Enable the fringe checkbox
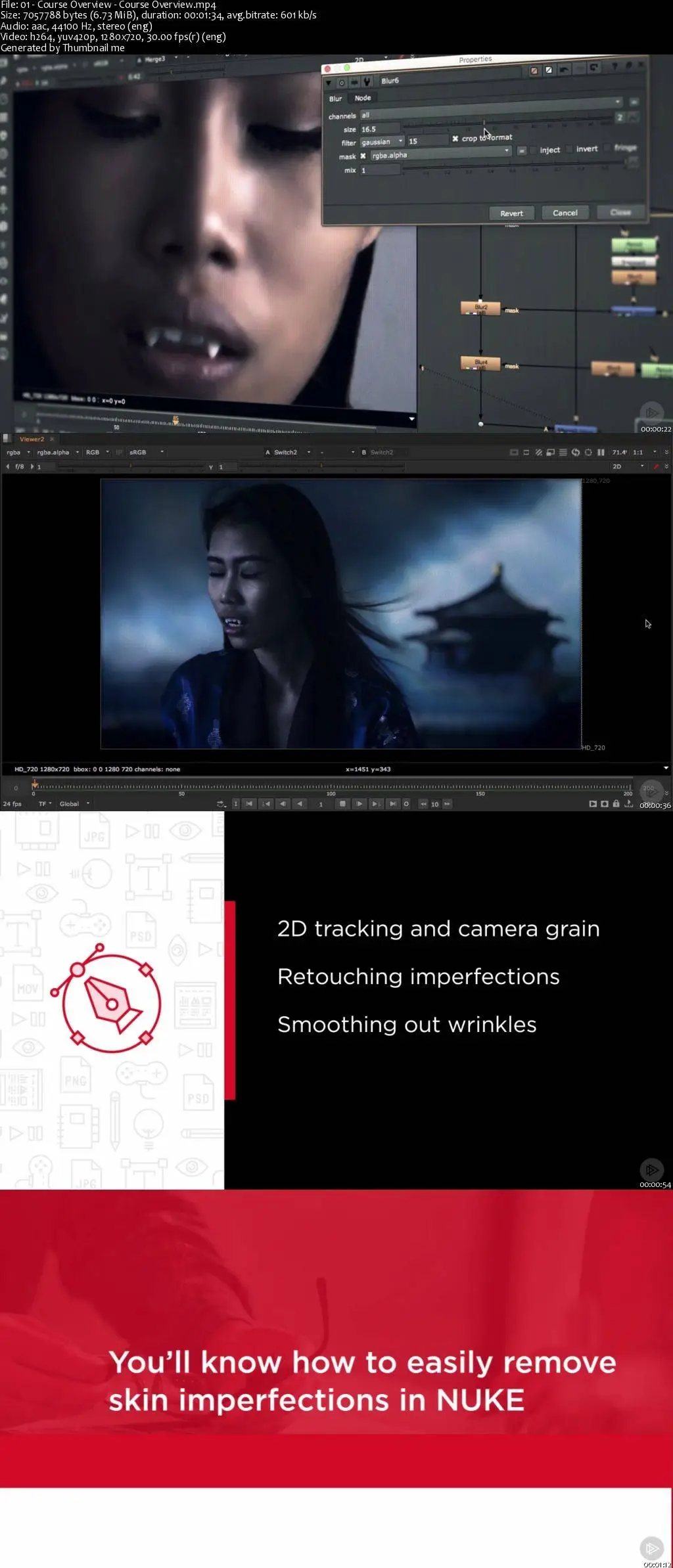This screenshot has width=673, height=1568. tap(608, 148)
